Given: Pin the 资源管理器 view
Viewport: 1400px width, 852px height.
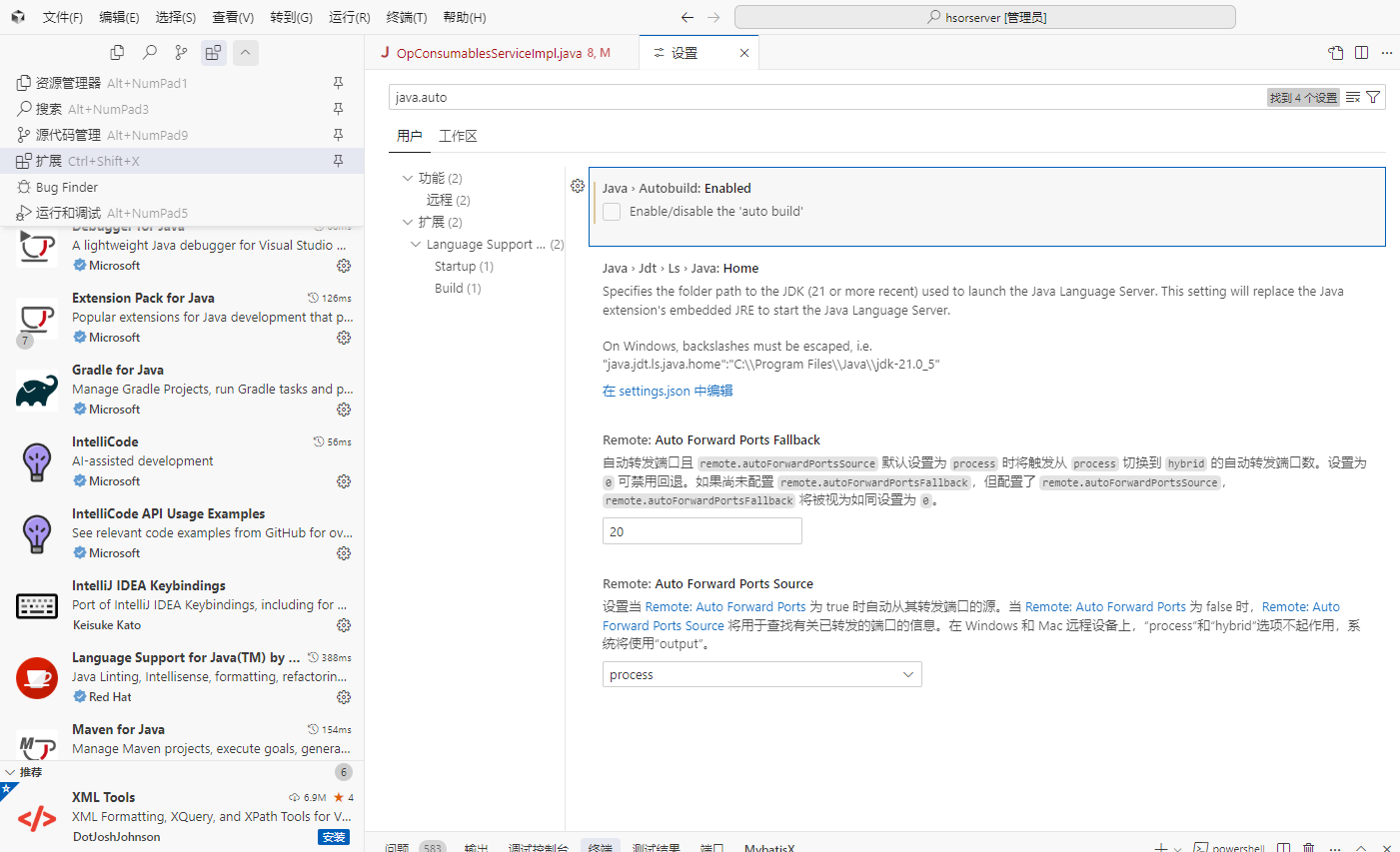Looking at the screenshot, I should tap(338, 83).
